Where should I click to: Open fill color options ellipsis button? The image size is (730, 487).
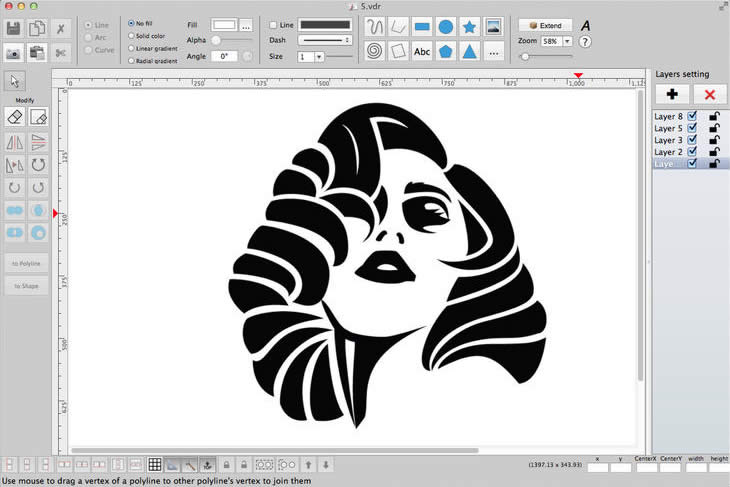(x=246, y=26)
